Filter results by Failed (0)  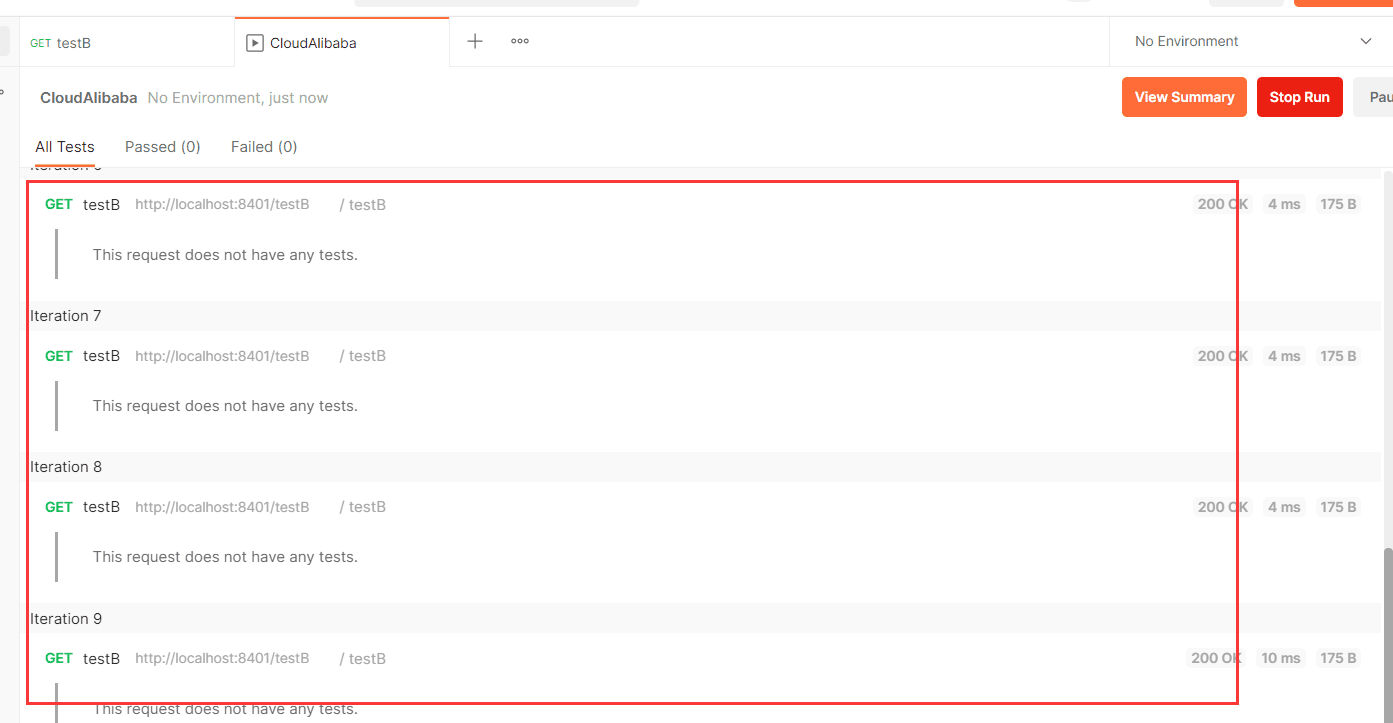pos(264,147)
